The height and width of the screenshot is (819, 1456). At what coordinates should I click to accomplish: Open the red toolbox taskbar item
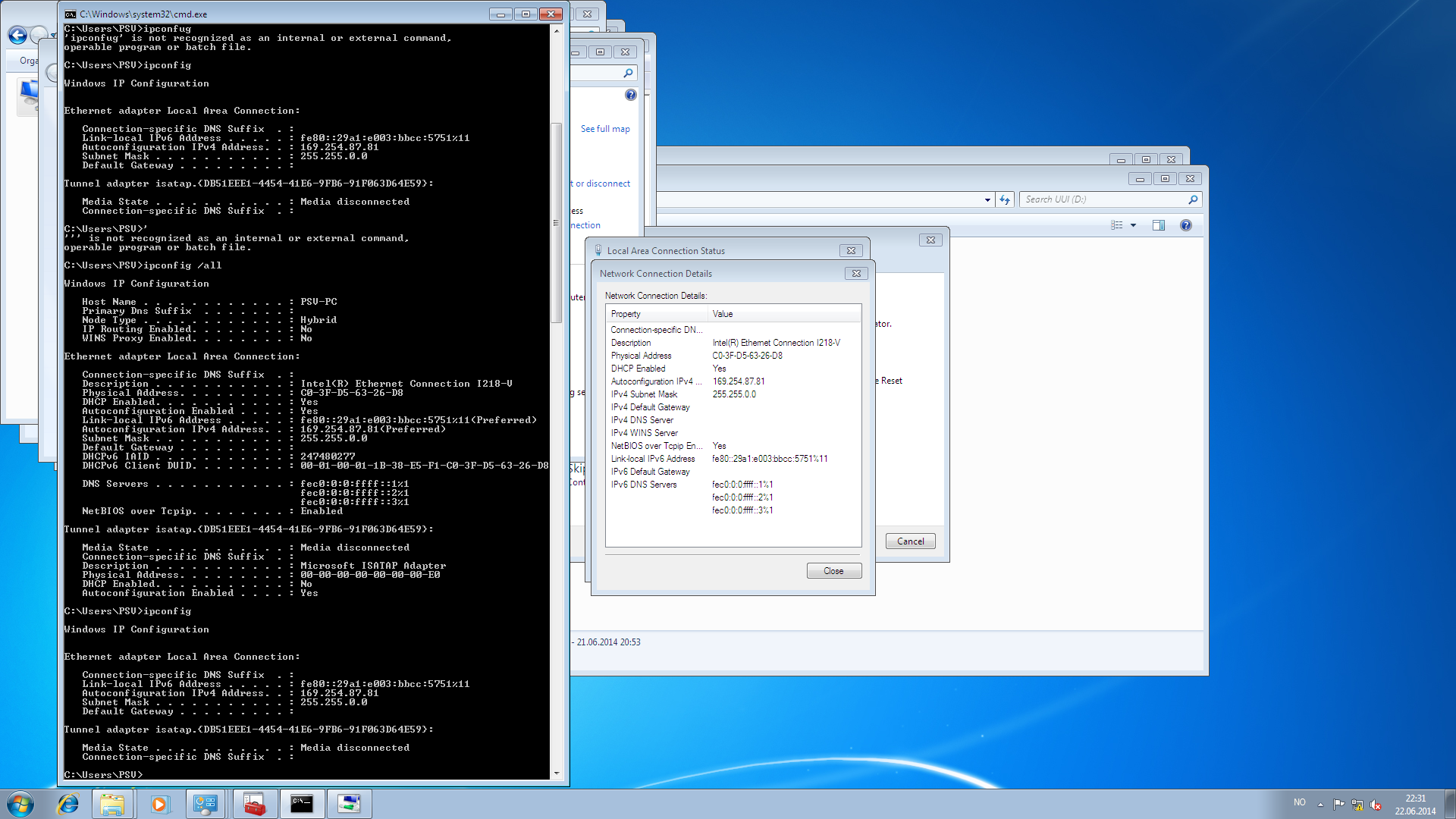[254, 804]
